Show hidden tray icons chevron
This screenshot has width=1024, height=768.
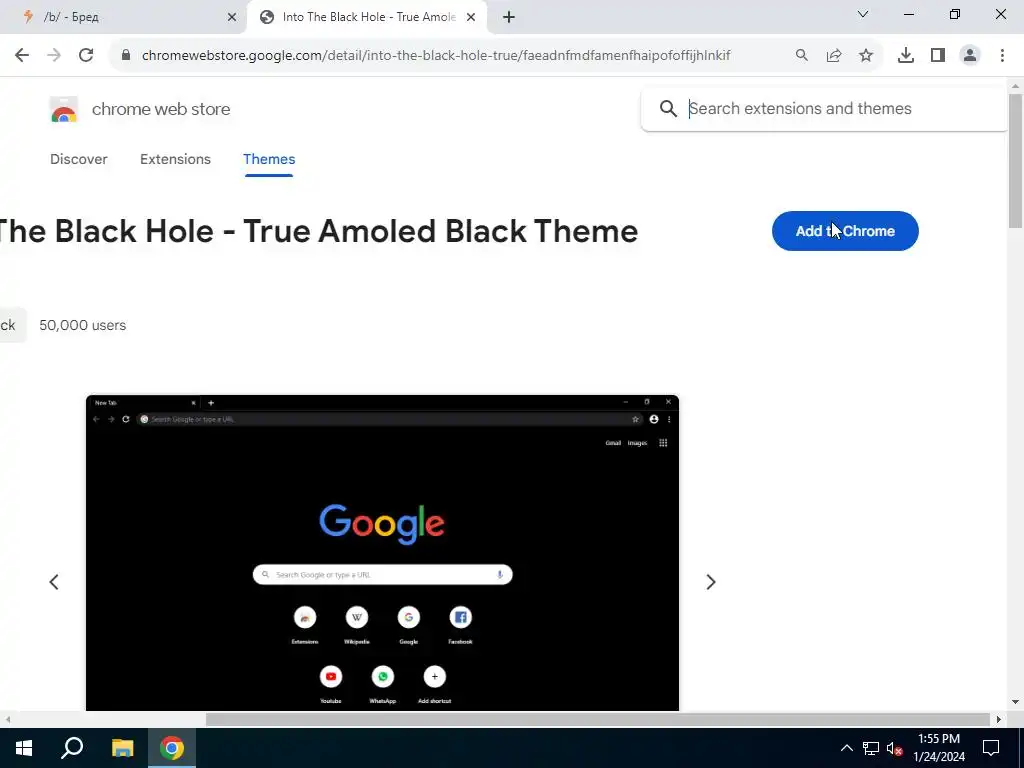(x=846, y=748)
